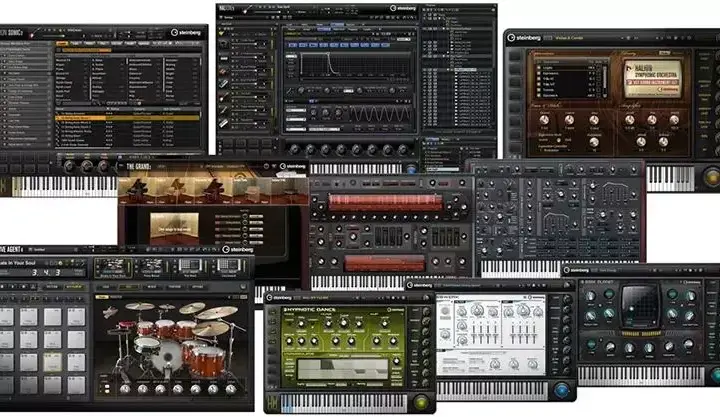Click the XY pad in Dark Planet
Viewport: 720px width, 417px height.
pyautogui.click(x=640, y=304)
